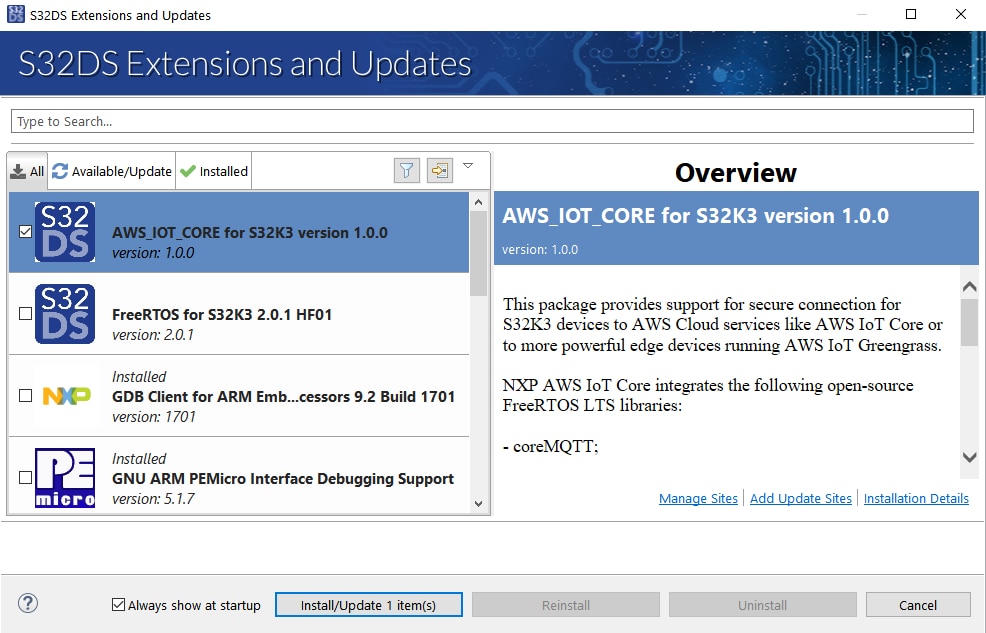Screen dimensions: 986x633
Task: Click the Type to Search field
Action: point(492,121)
